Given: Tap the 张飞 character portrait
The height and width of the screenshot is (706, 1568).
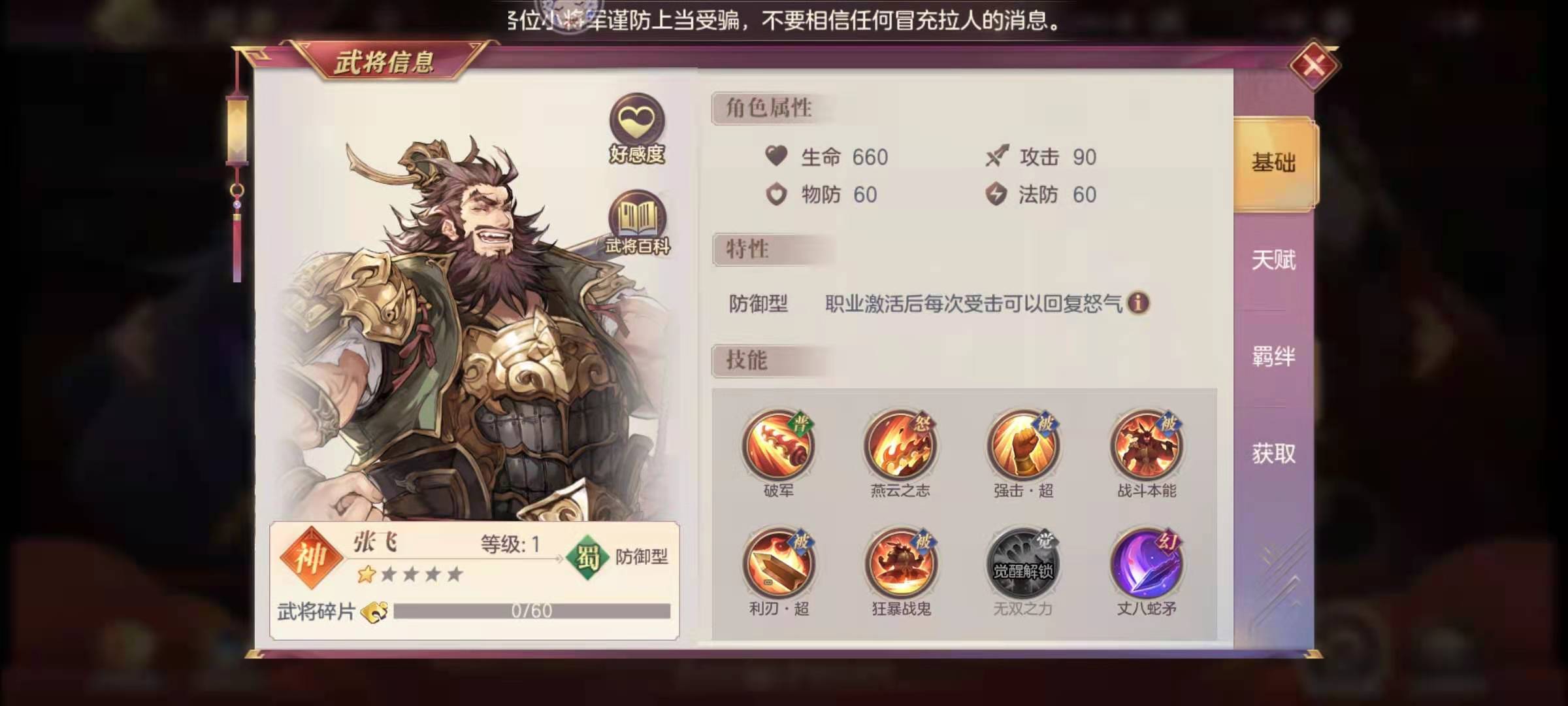Looking at the screenshot, I should 467,327.
